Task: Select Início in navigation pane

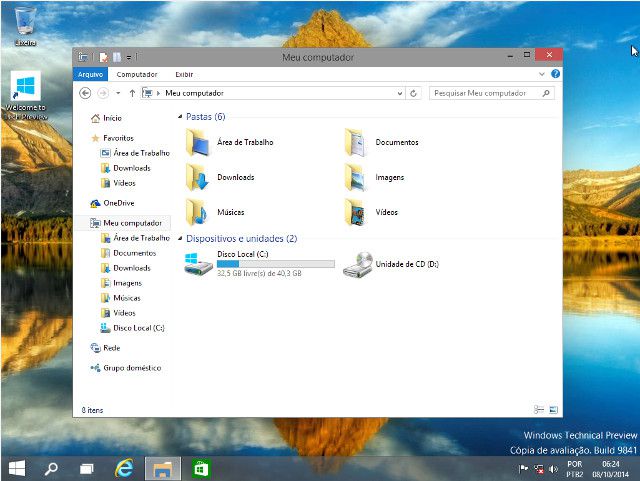Action: (x=107, y=118)
